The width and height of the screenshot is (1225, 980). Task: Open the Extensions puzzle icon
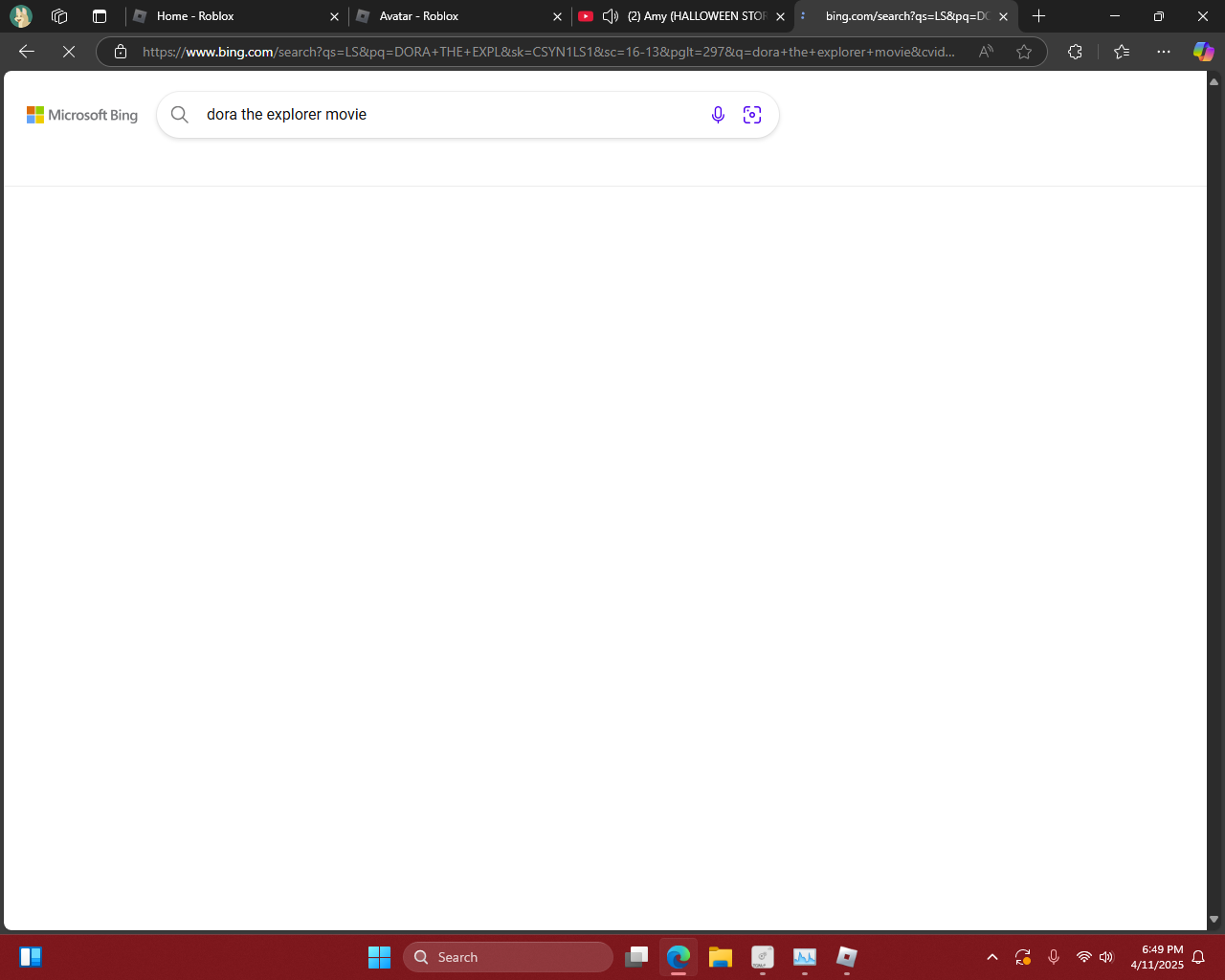tap(1075, 52)
